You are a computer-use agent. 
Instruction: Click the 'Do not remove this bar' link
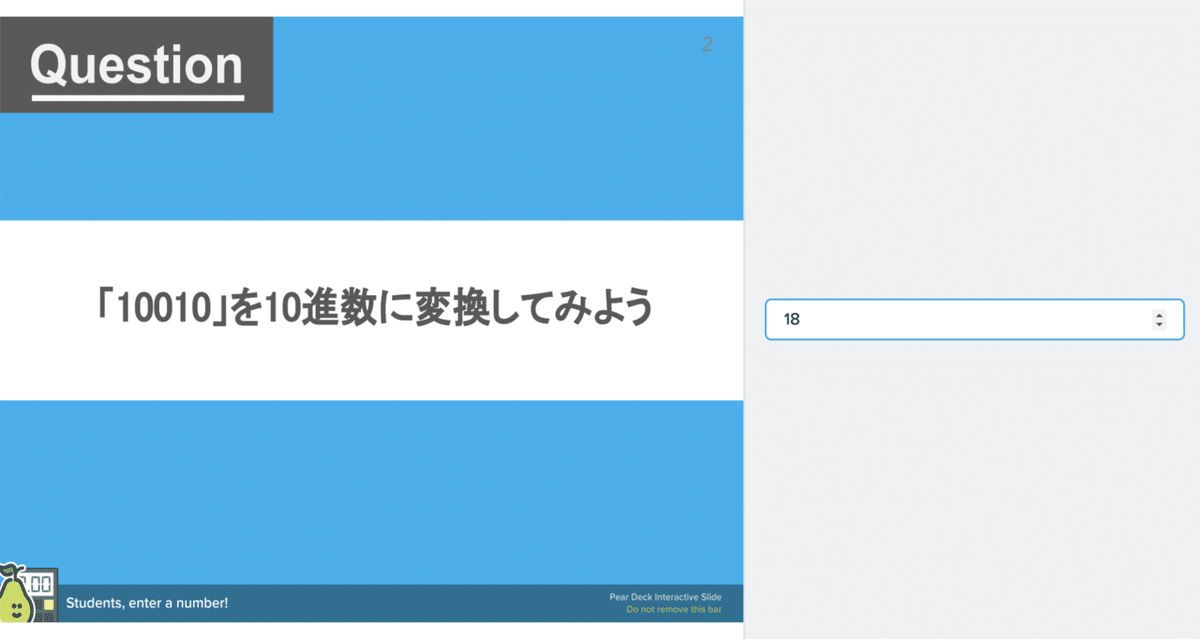click(672, 609)
